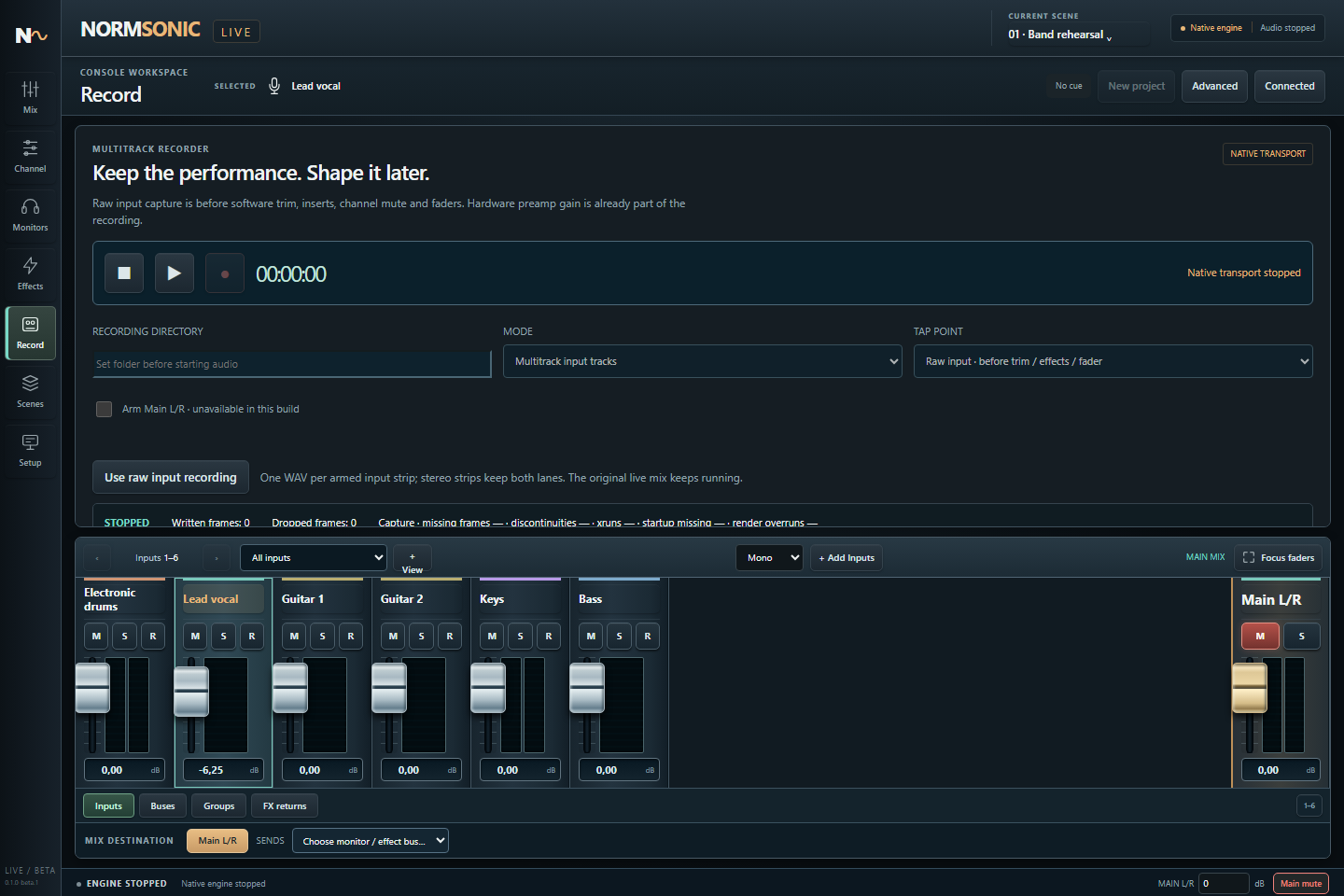Open the Effects lightning section

tap(30, 273)
